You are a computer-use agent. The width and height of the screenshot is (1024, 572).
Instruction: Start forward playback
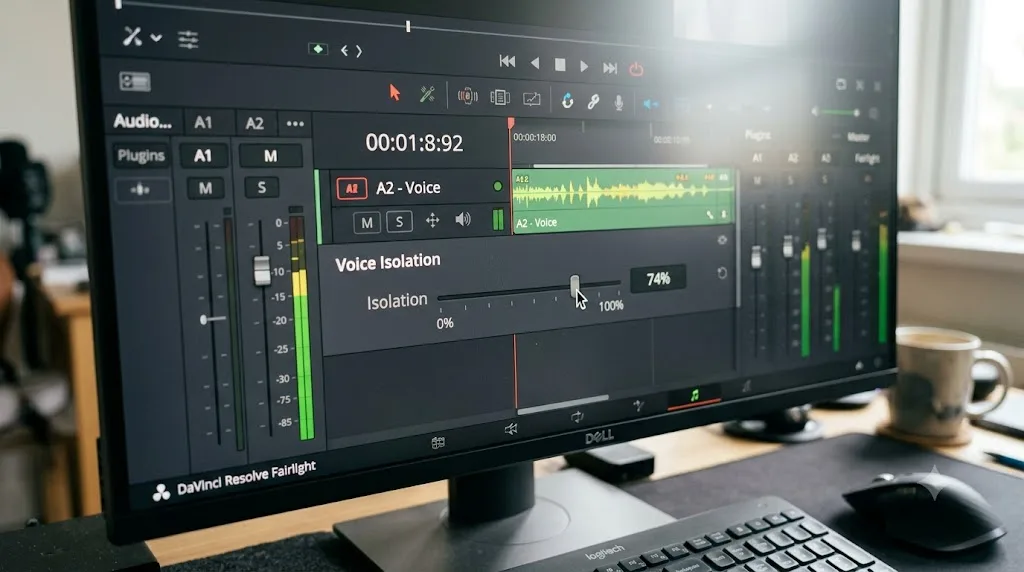tap(584, 66)
